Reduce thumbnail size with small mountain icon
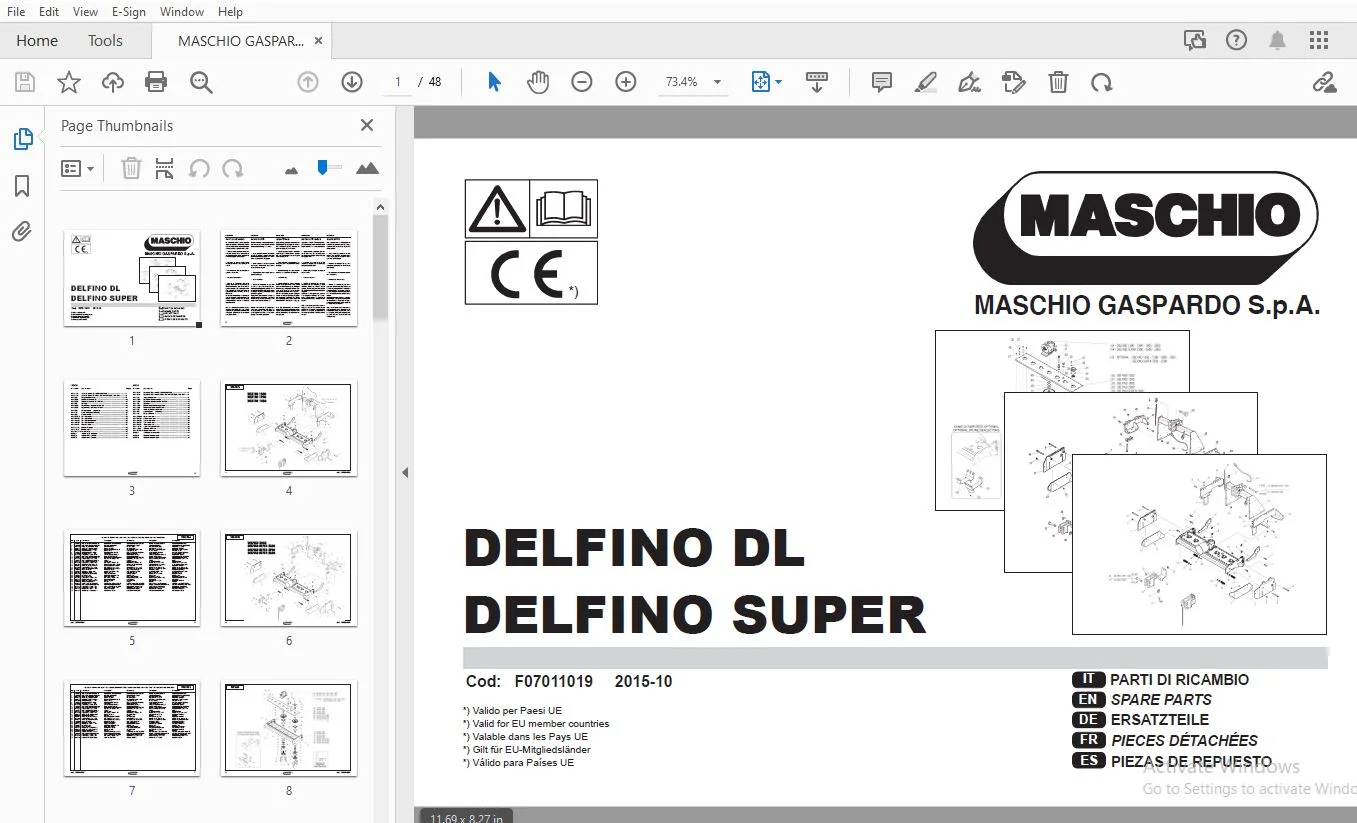 291,170
